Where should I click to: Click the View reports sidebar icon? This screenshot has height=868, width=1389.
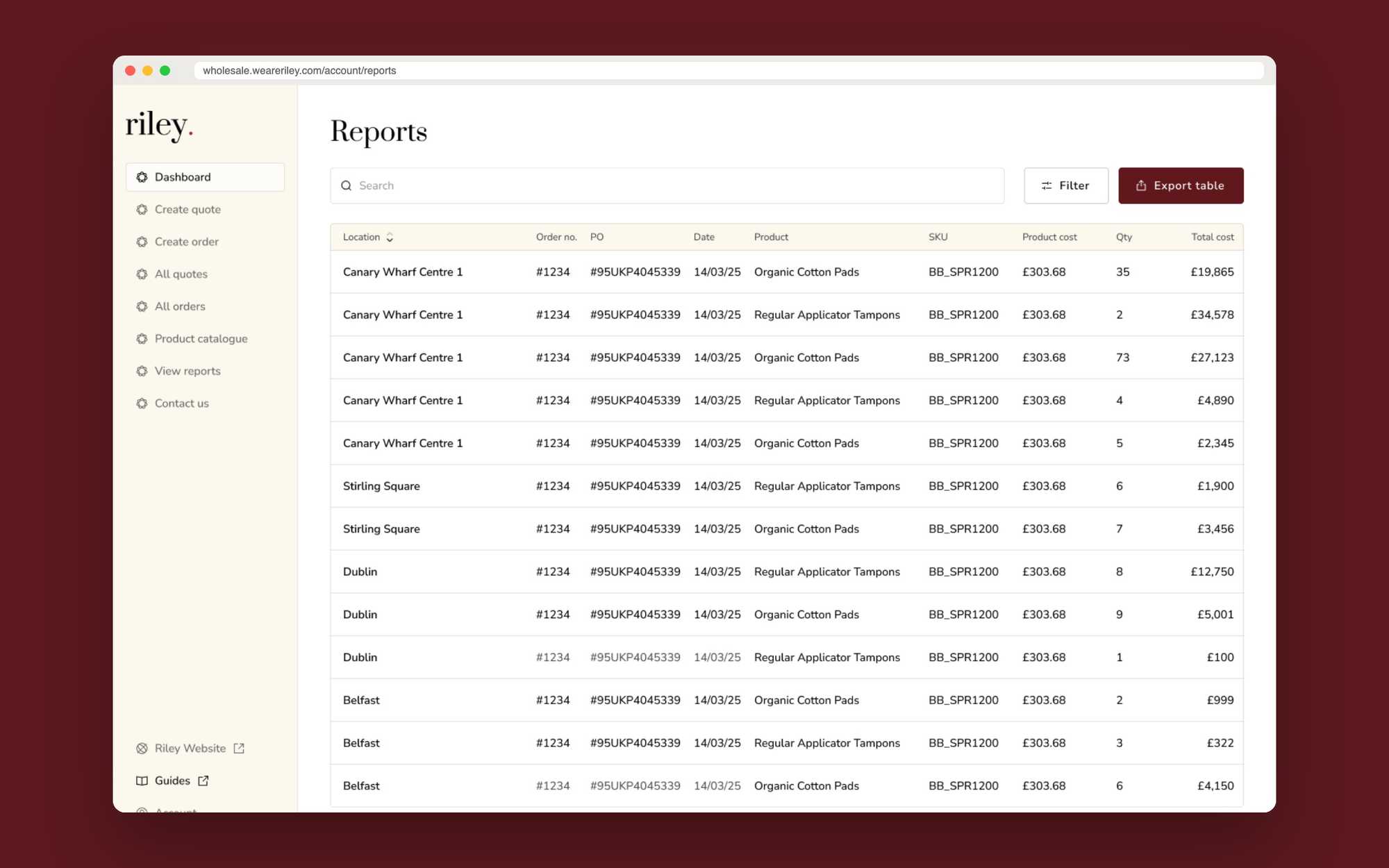pos(142,371)
